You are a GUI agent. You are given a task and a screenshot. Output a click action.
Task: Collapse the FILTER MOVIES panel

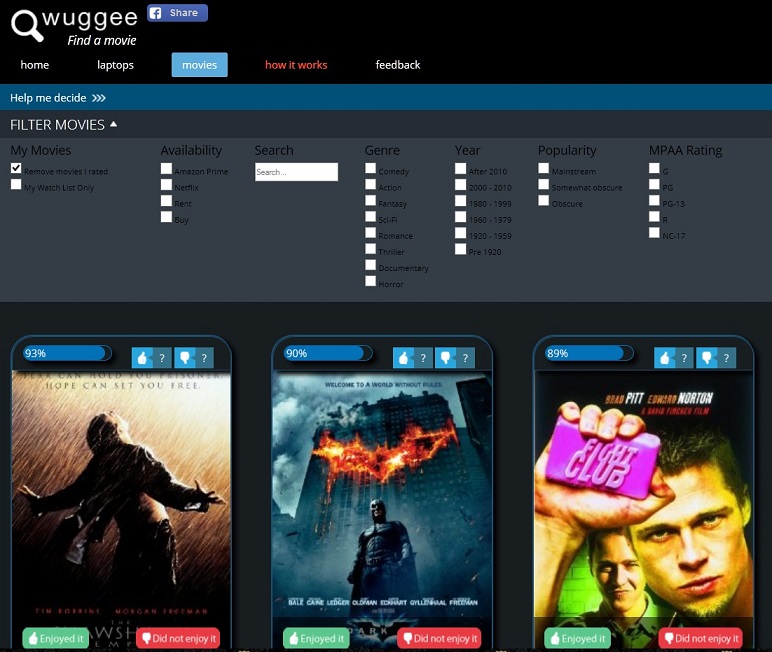(x=64, y=125)
